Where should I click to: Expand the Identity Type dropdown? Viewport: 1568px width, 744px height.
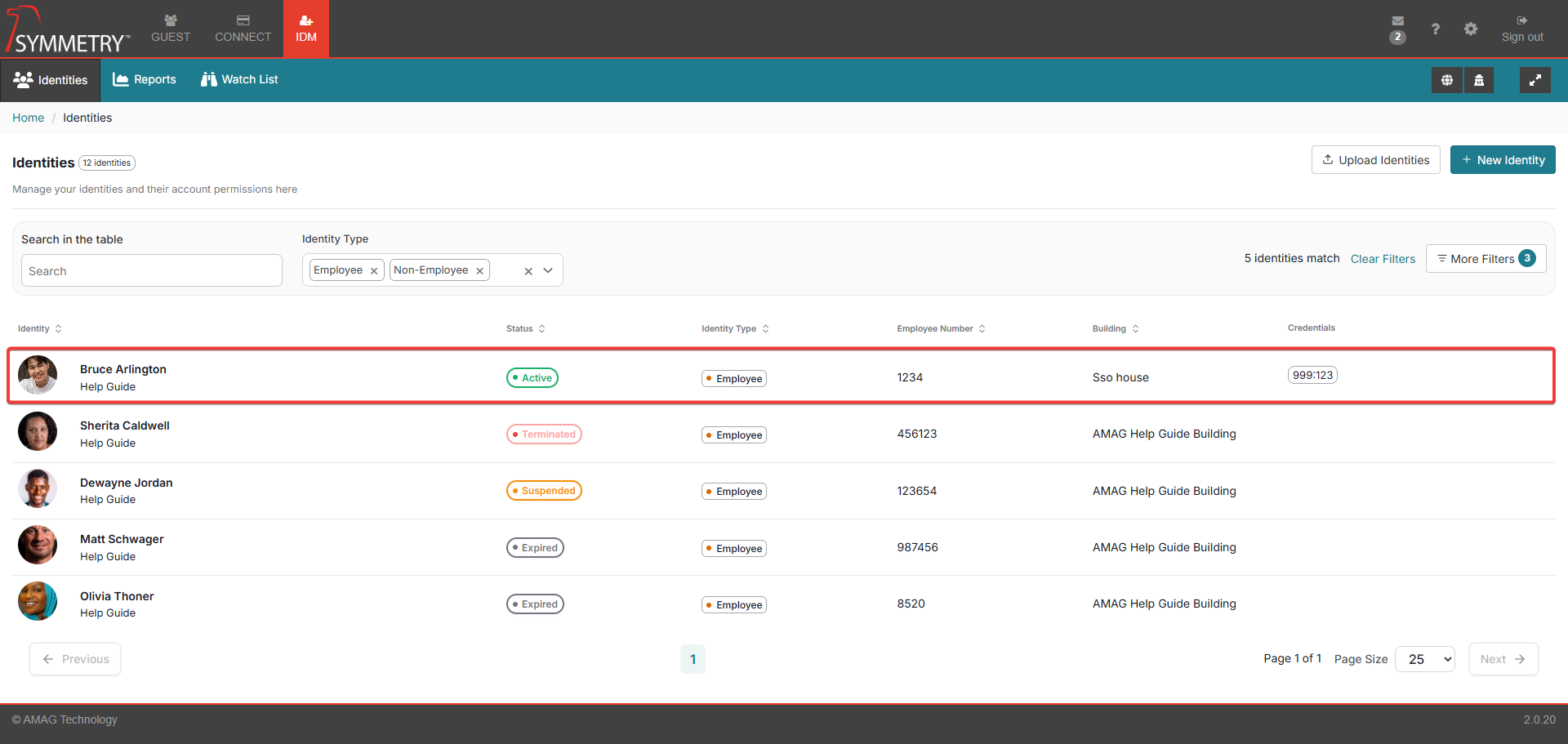pyautogui.click(x=548, y=270)
